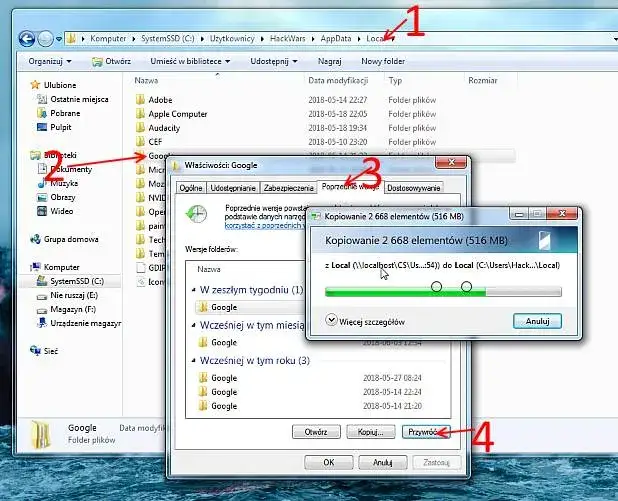Switch to the Ogólne tab
This screenshot has width=618, height=501.
[x=190, y=187]
